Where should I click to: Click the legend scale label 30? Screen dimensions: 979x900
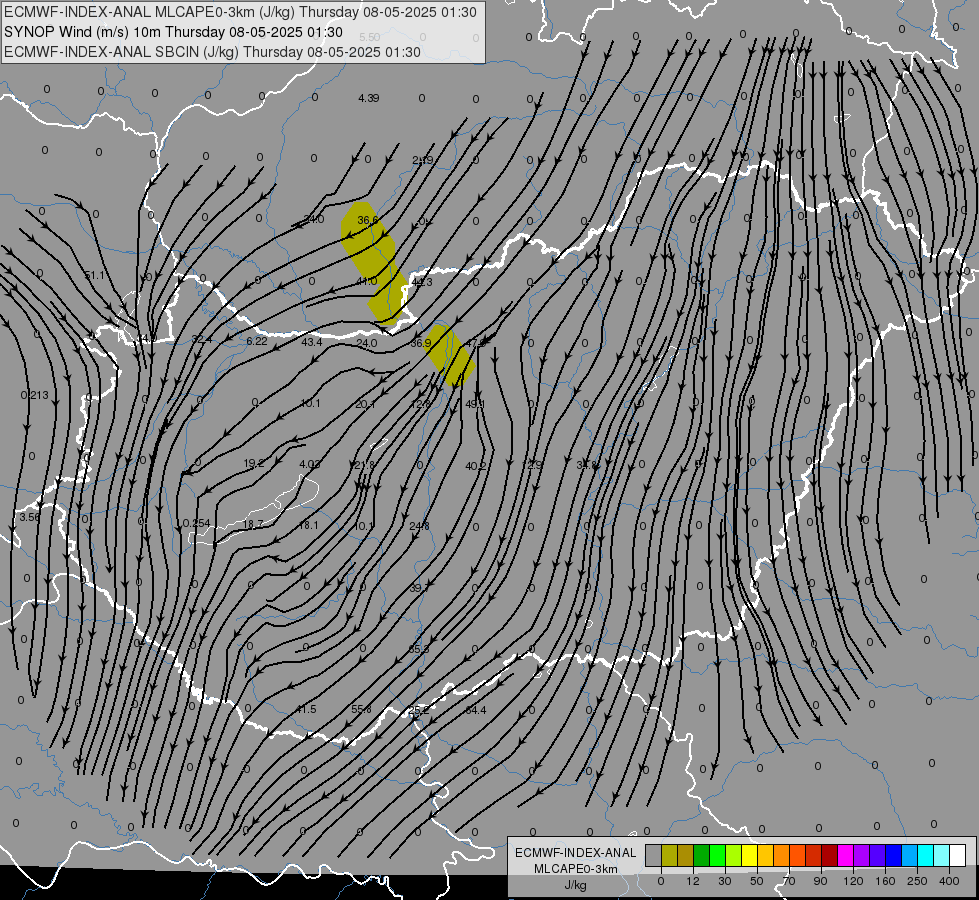[724, 881]
